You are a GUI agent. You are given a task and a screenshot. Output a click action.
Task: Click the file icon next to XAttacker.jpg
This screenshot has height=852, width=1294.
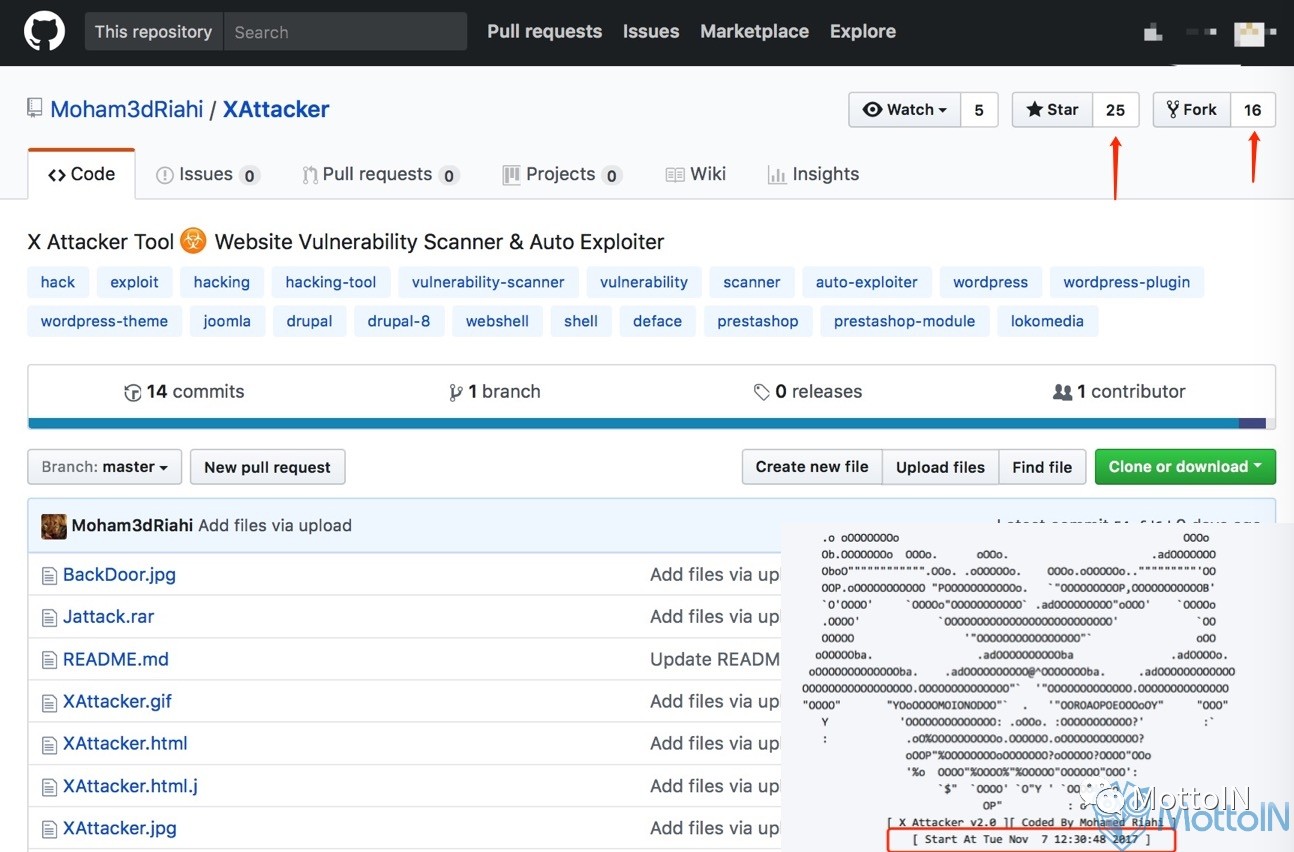coord(49,829)
